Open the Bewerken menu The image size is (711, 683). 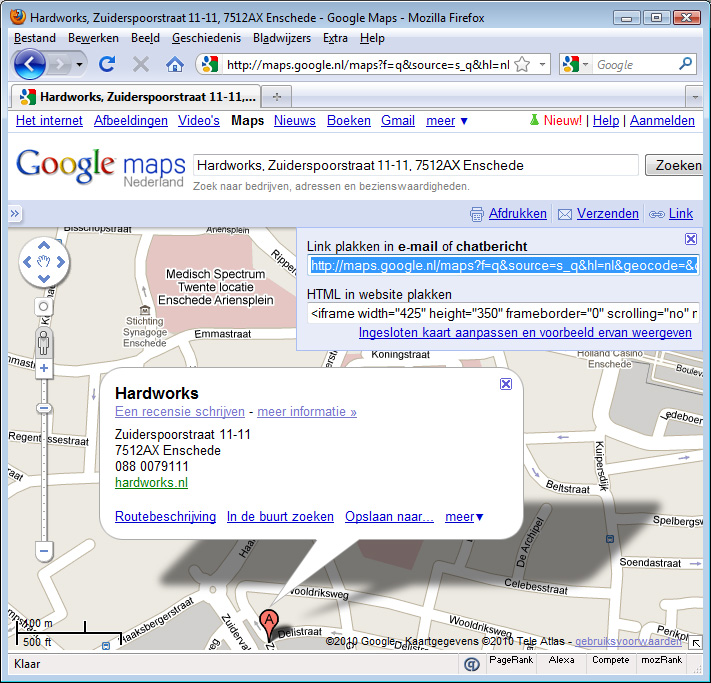[93, 38]
